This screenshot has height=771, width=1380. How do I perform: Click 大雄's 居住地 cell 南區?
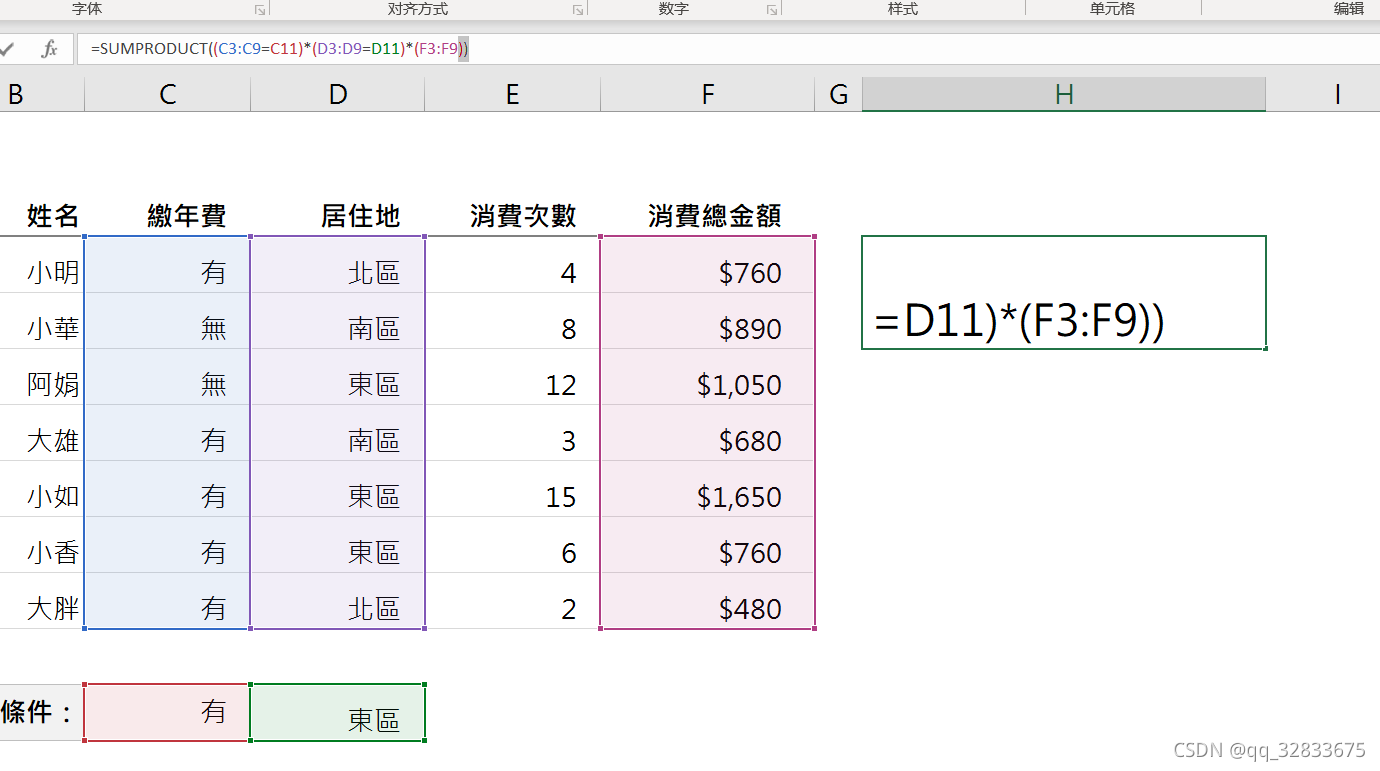[338, 433]
